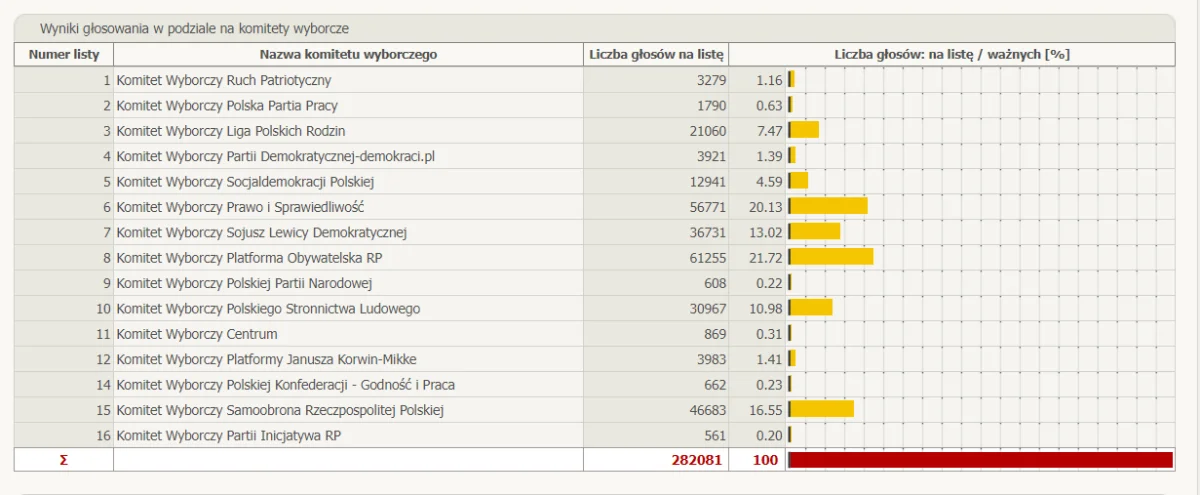The width and height of the screenshot is (1200, 495).
Task: Click percentage 13.02 for Sojusz Lewicy Demokratycznej
Action: [765, 232]
